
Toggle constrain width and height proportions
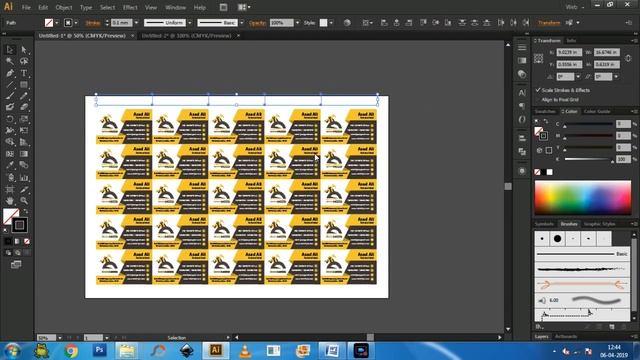[628, 58]
